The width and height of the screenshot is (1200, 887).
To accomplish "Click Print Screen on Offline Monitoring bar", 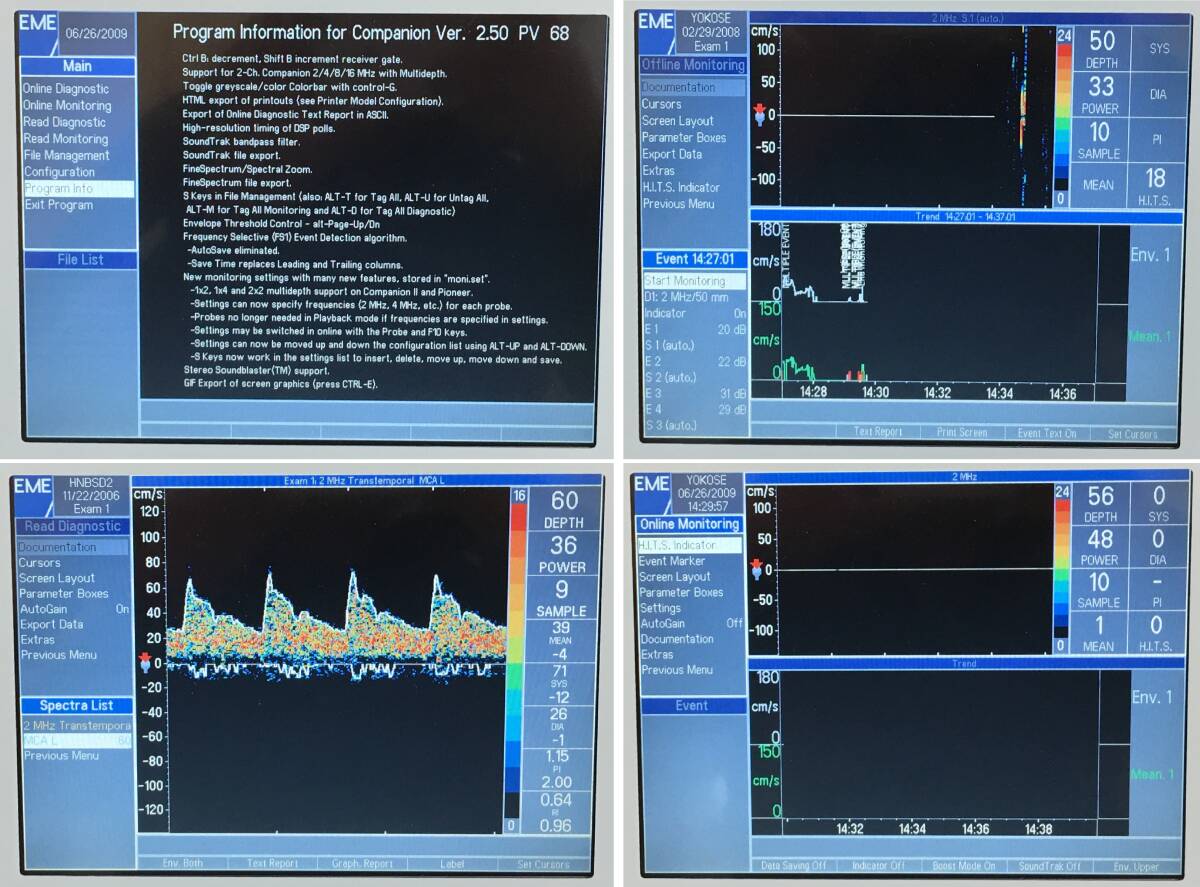I will [961, 432].
